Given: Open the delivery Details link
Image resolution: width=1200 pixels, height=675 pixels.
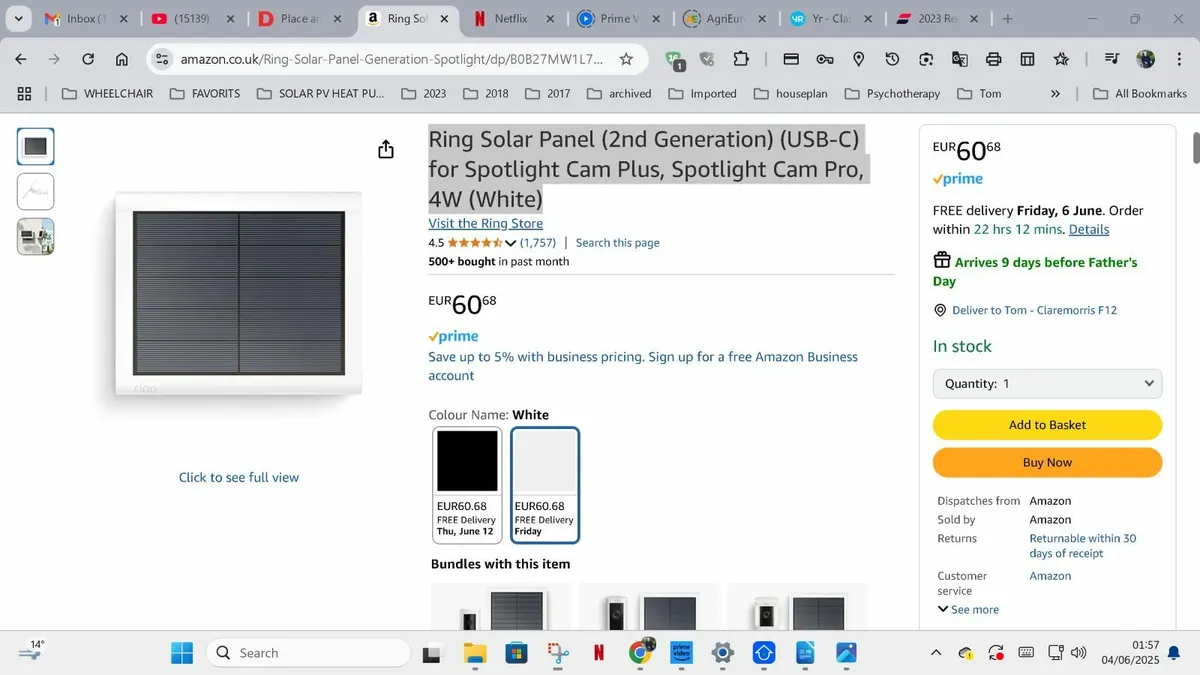Looking at the screenshot, I should point(1089,229).
